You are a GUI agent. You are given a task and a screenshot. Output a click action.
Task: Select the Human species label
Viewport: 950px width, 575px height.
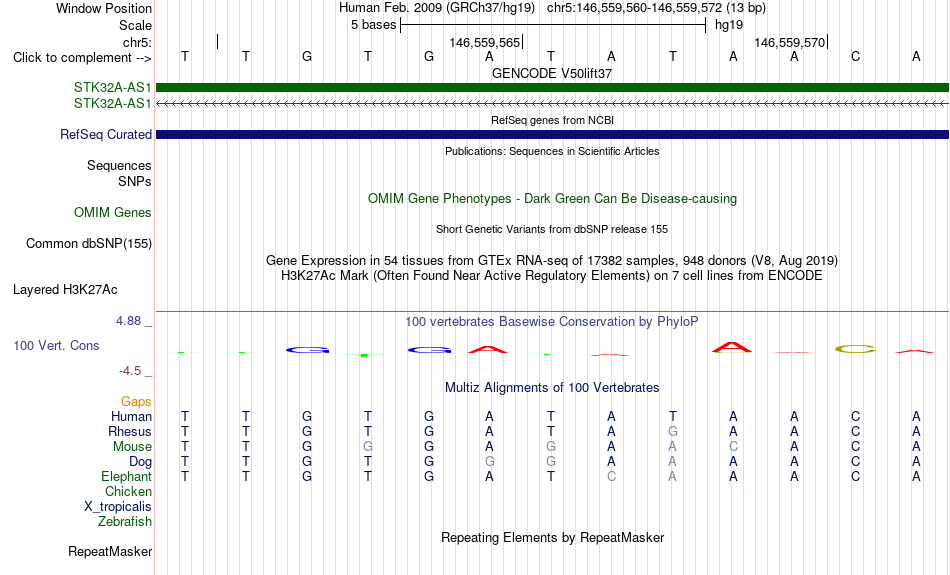[x=131, y=416]
